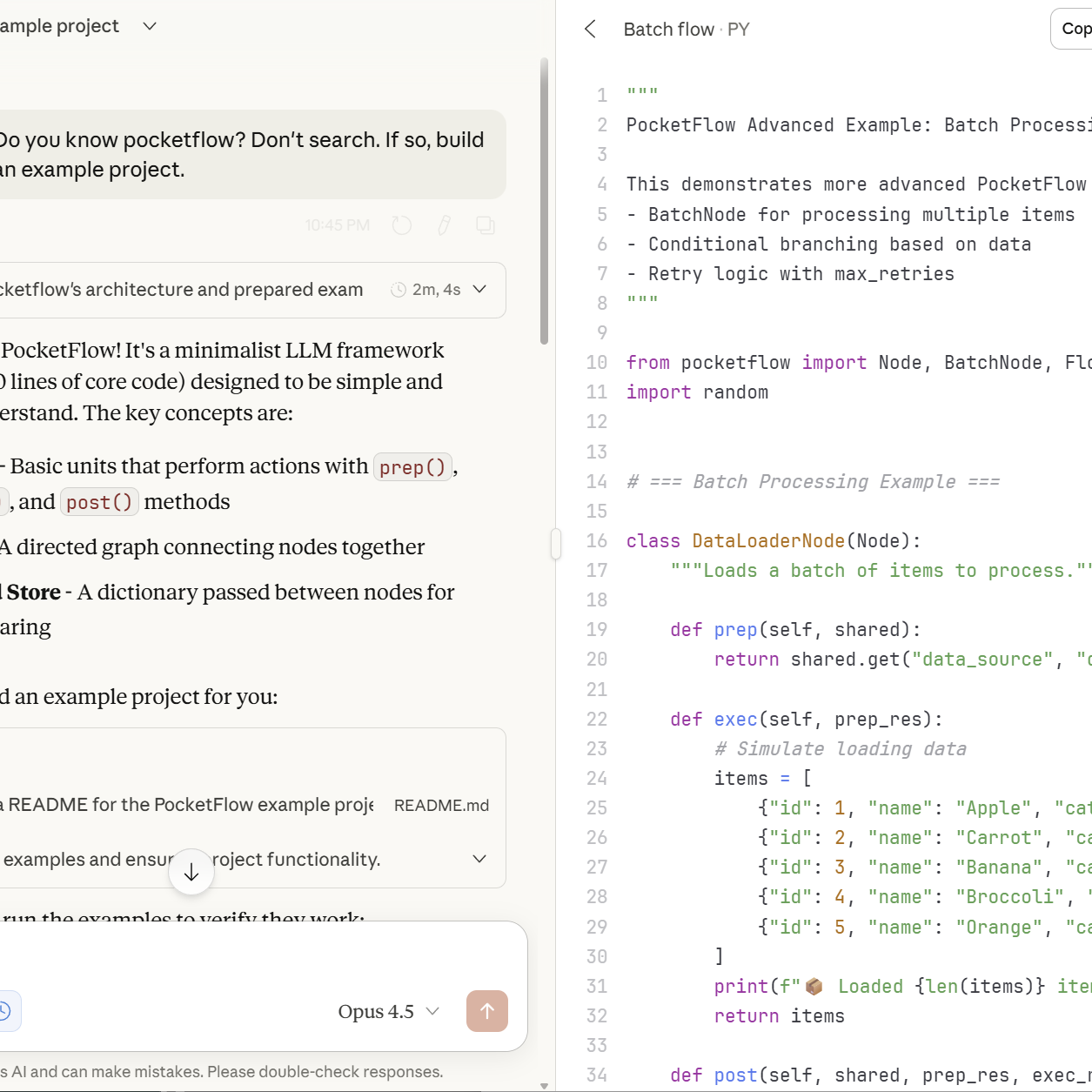Copy the user message via copy icon
1092x1092 pixels.
coord(486,225)
